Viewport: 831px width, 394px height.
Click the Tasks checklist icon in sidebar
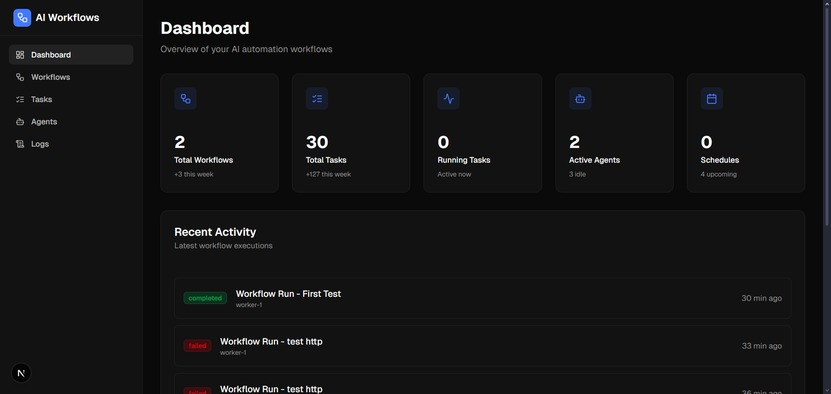pos(20,99)
